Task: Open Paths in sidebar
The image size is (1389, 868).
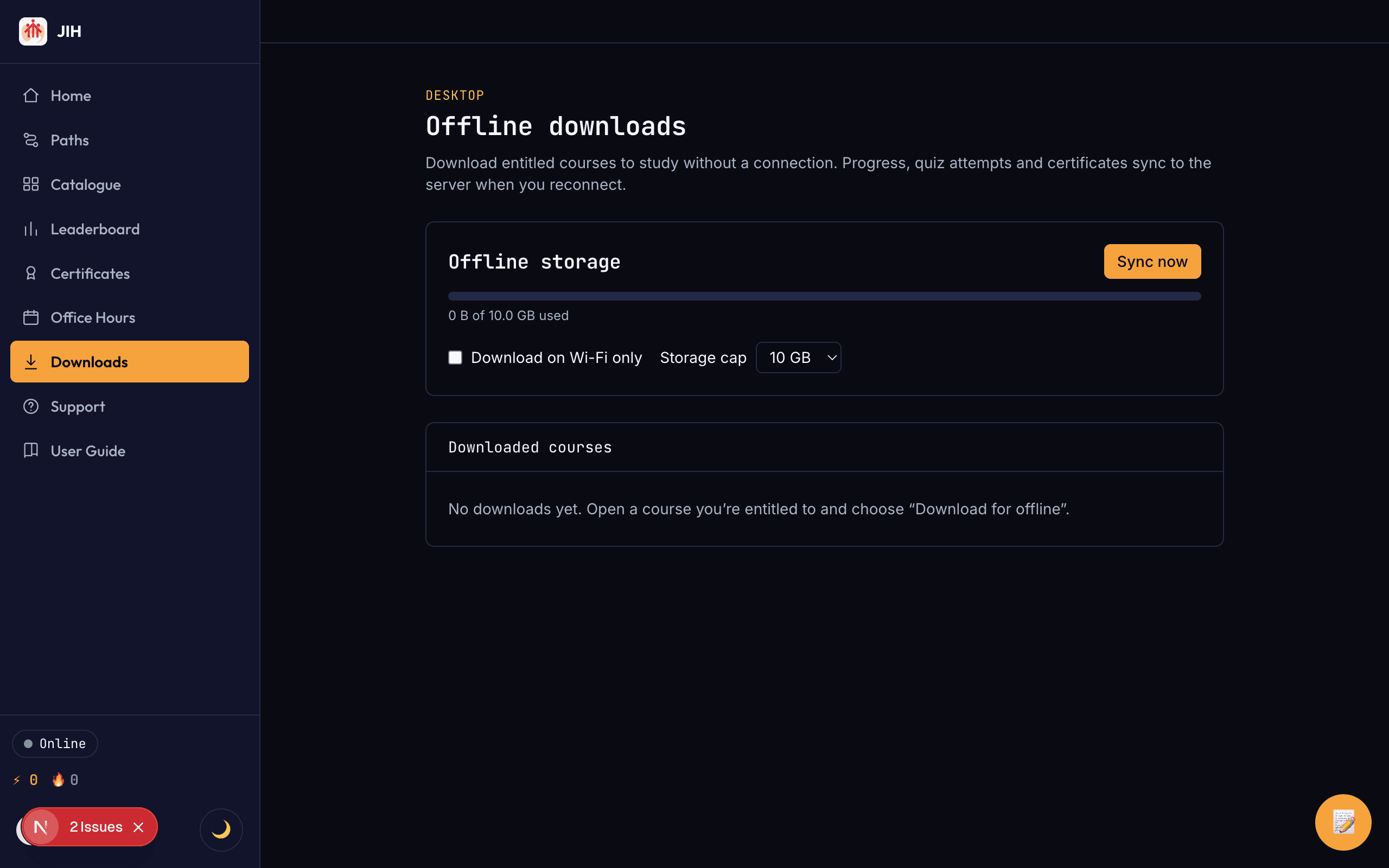Action: click(x=130, y=139)
